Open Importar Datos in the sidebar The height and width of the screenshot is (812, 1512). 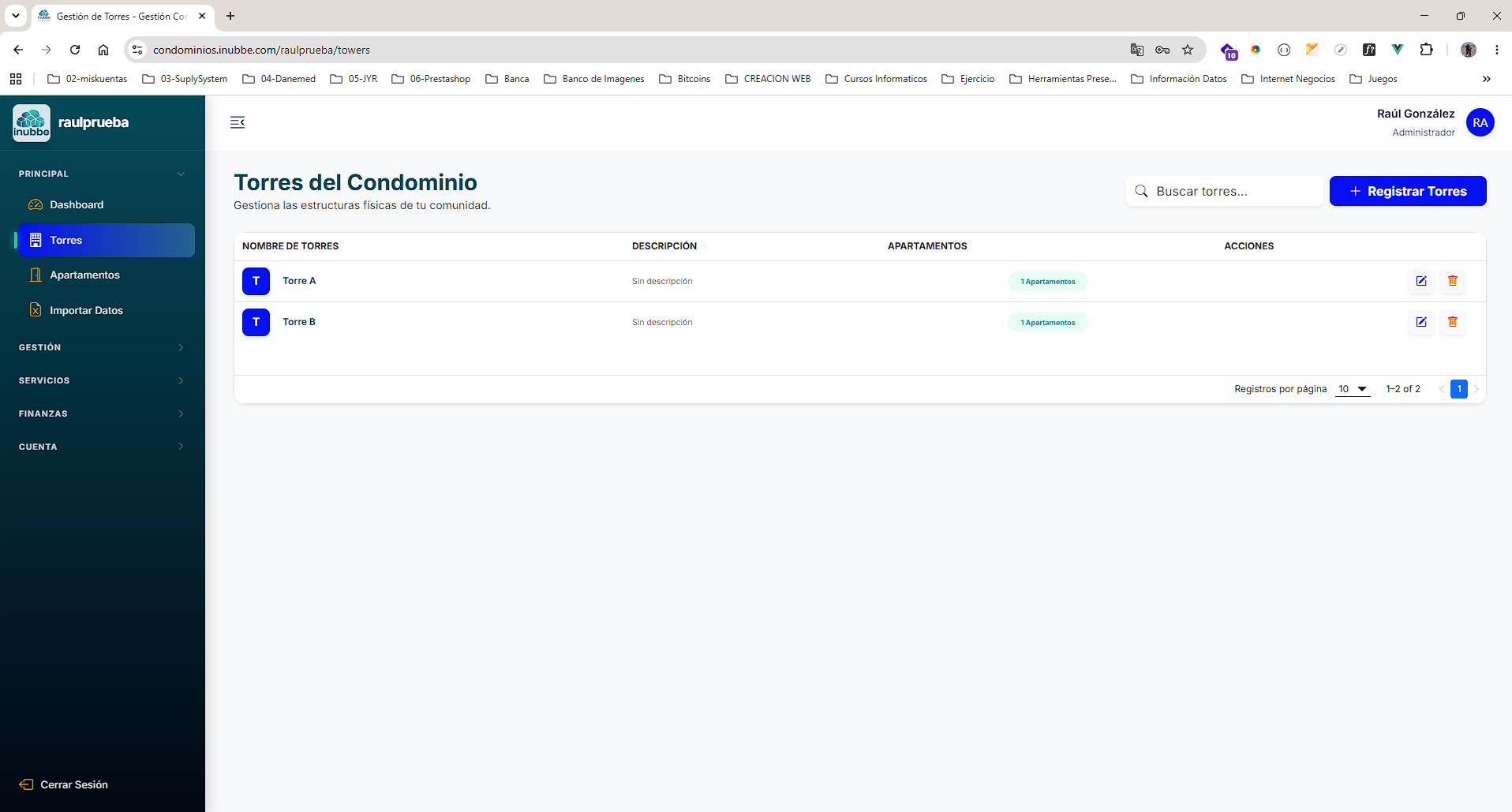coord(106,310)
